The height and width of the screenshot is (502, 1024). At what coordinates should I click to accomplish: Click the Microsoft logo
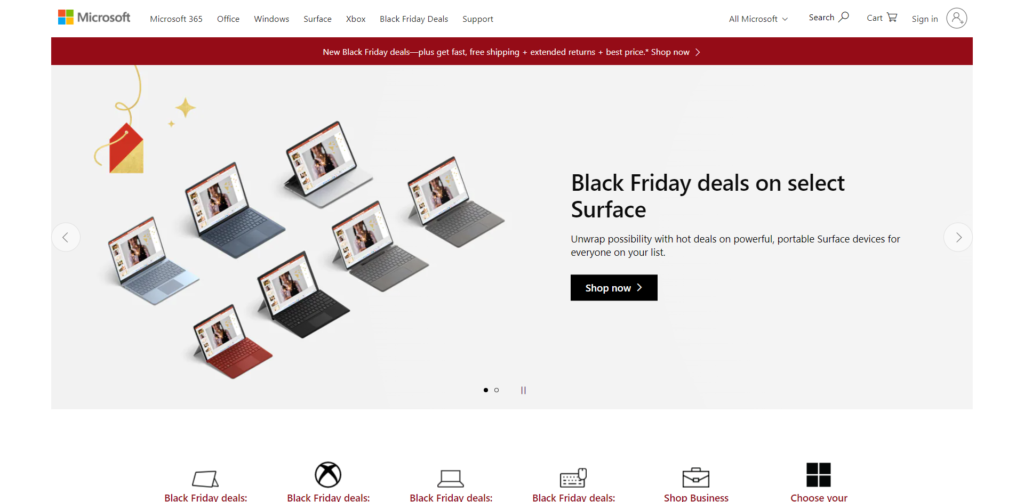click(x=94, y=18)
